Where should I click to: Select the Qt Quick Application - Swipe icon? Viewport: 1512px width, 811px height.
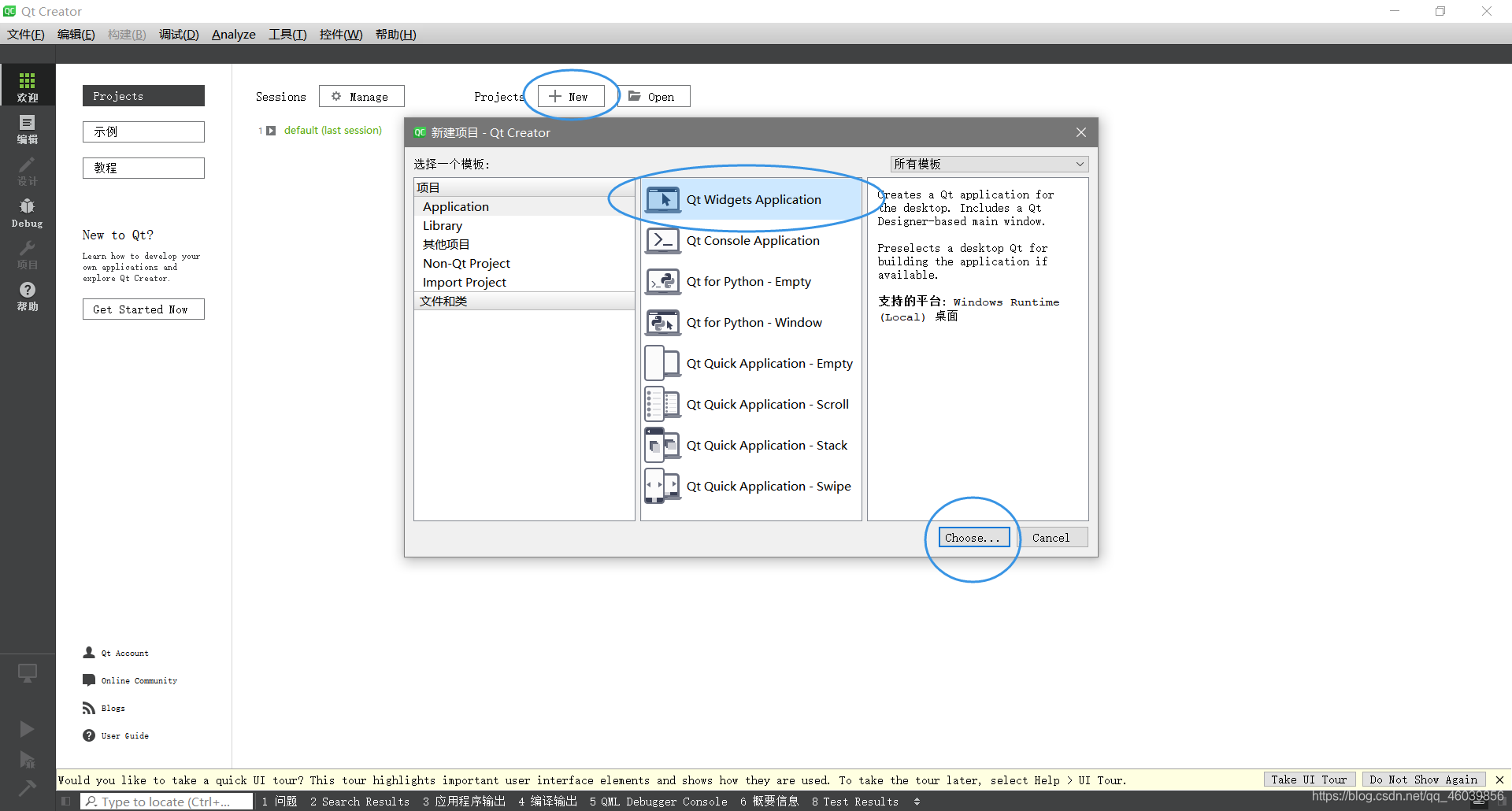(x=663, y=487)
